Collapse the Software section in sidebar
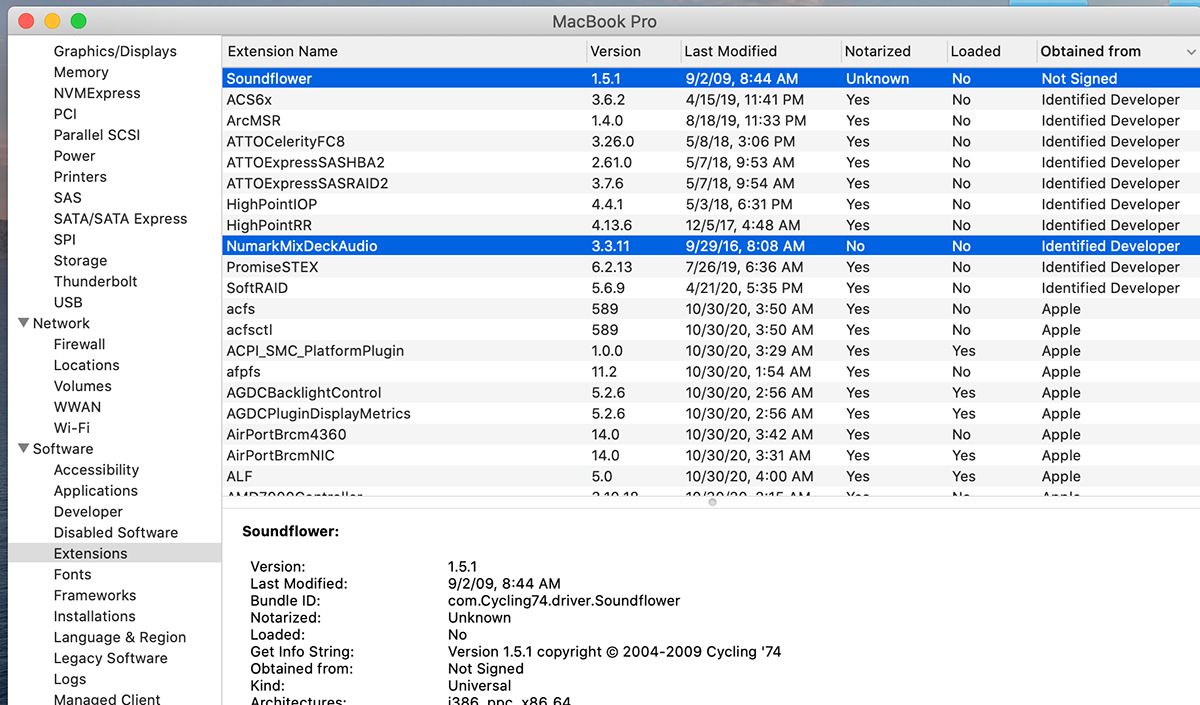1200x705 pixels. [x=23, y=448]
